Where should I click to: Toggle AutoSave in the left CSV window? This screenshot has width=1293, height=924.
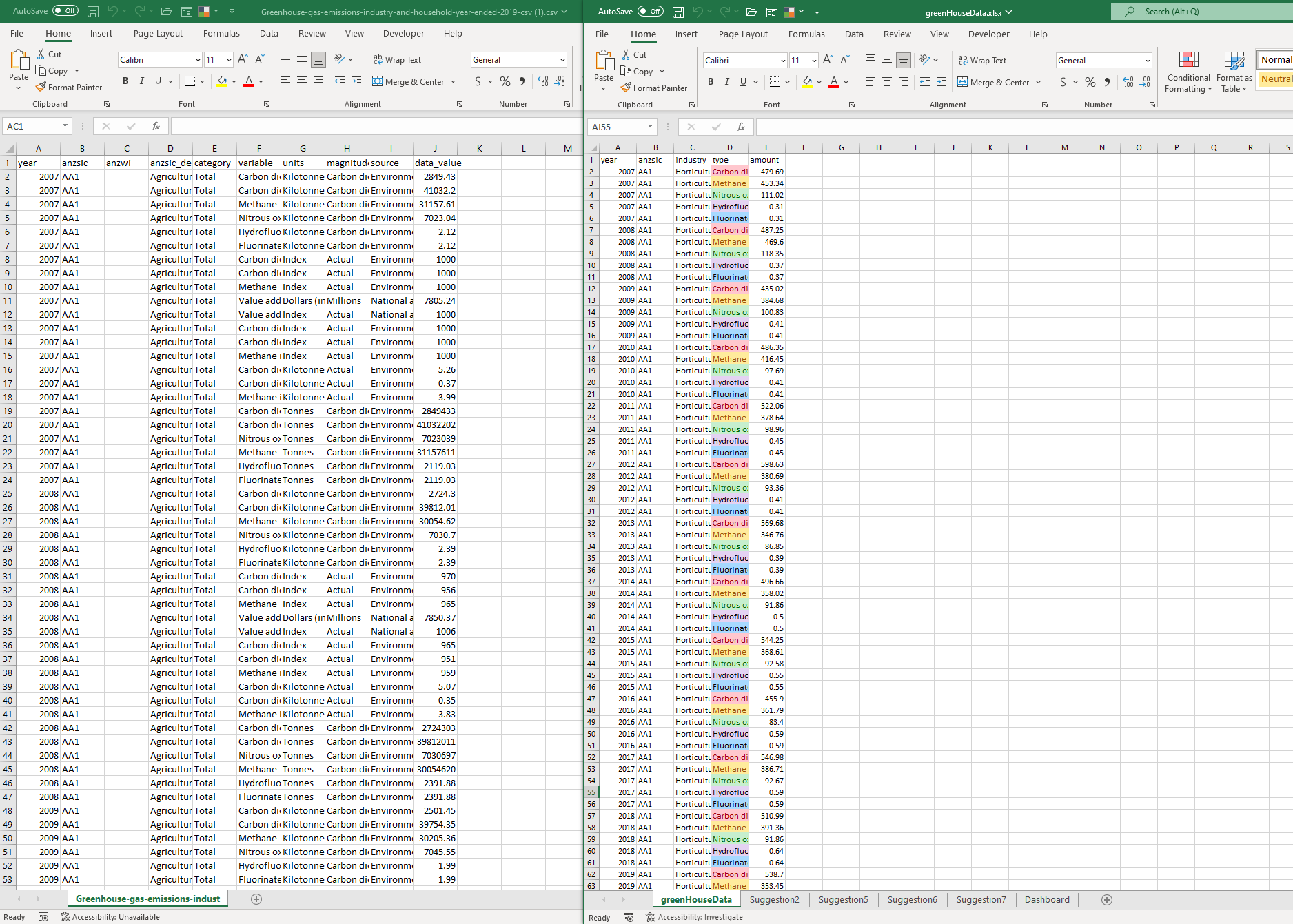pyautogui.click(x=65, y=11)
